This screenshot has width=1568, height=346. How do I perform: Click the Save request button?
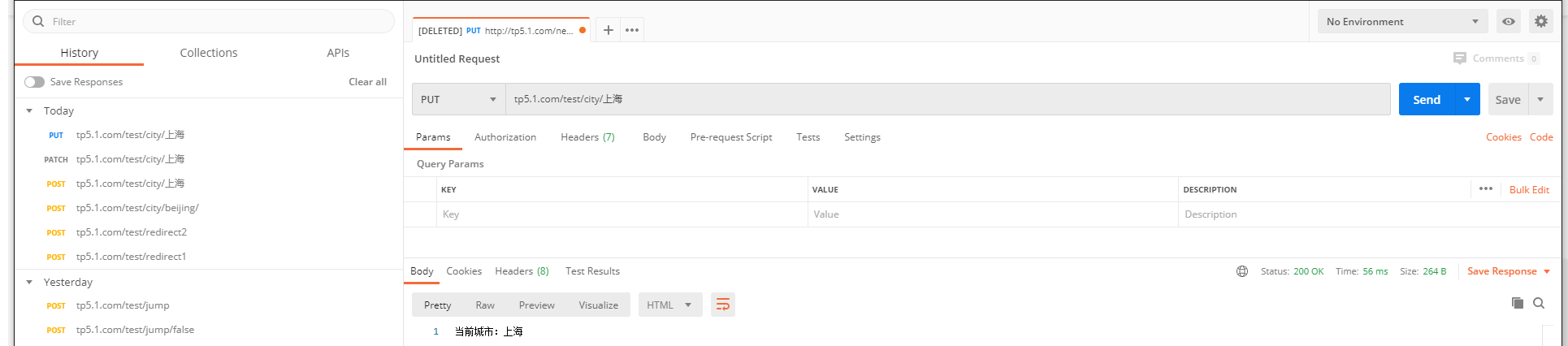click(1508, 99)
